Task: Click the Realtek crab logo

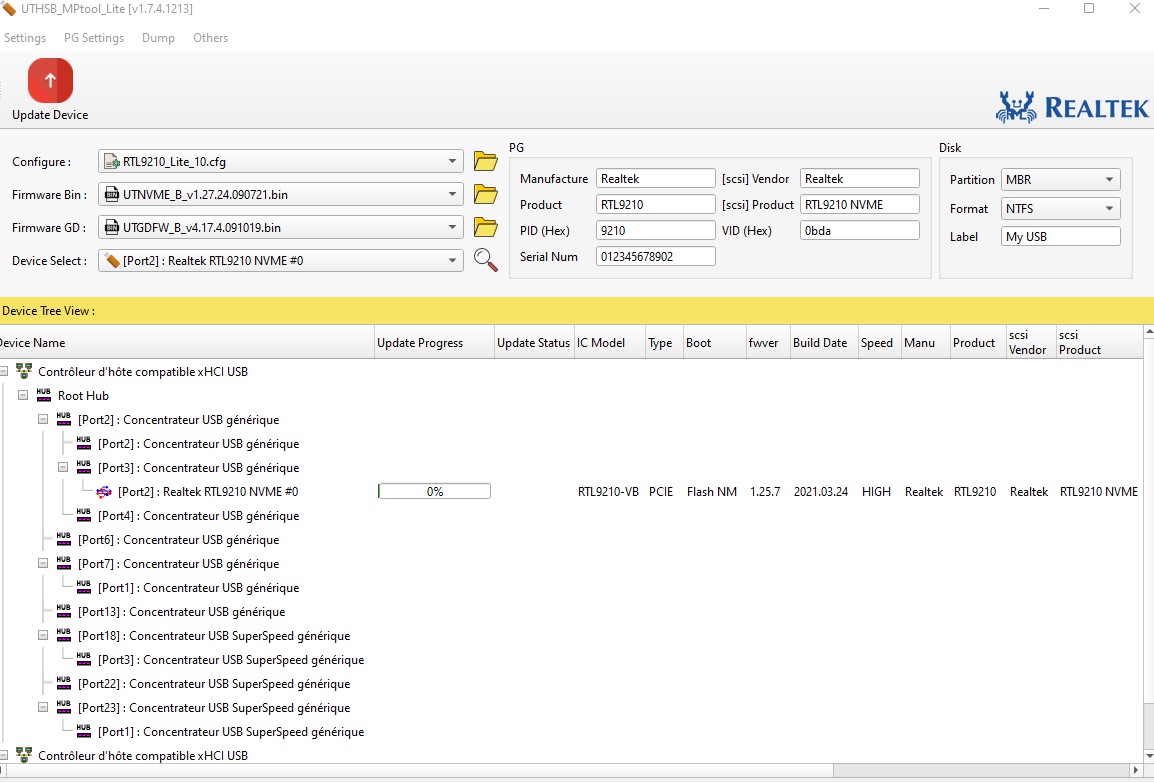Action: [1016, 107]
